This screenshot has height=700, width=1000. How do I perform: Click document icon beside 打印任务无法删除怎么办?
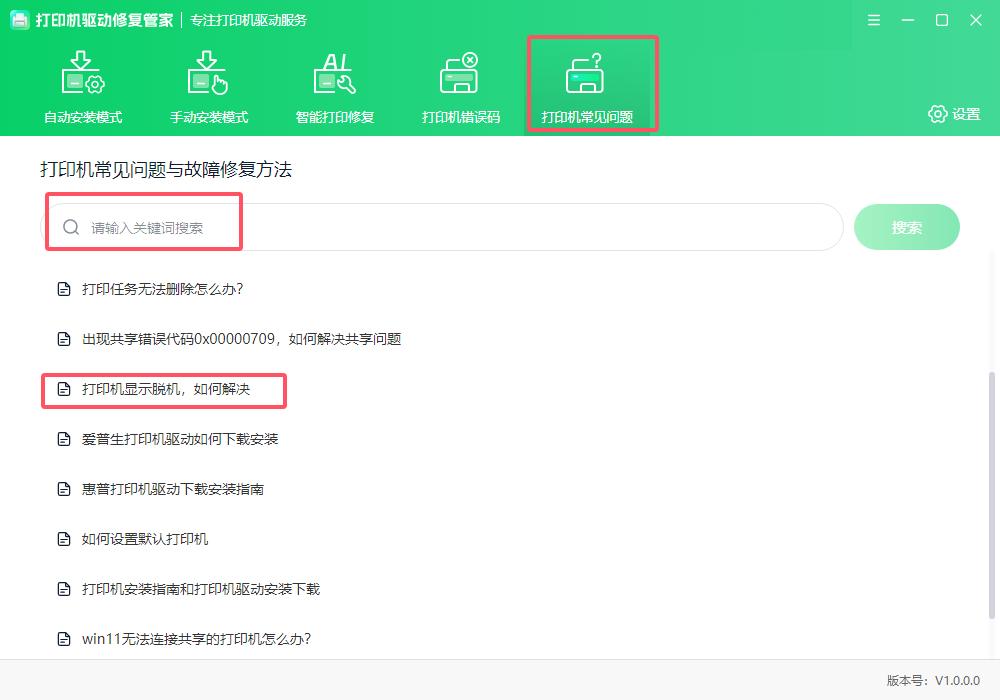(x=64, y=289)
